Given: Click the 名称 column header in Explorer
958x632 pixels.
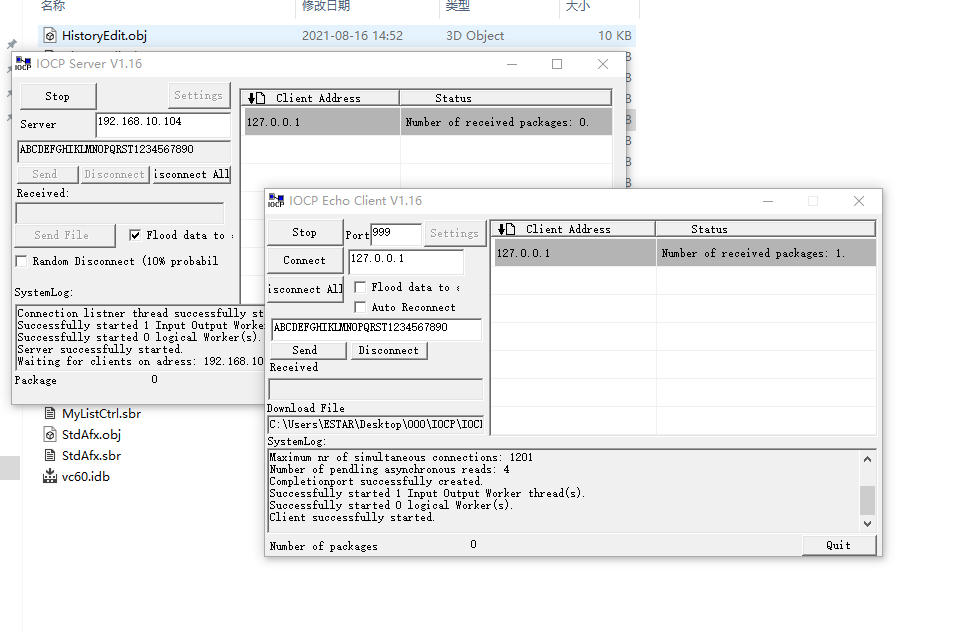Looking at the screenshot, I should click(53, 6).
